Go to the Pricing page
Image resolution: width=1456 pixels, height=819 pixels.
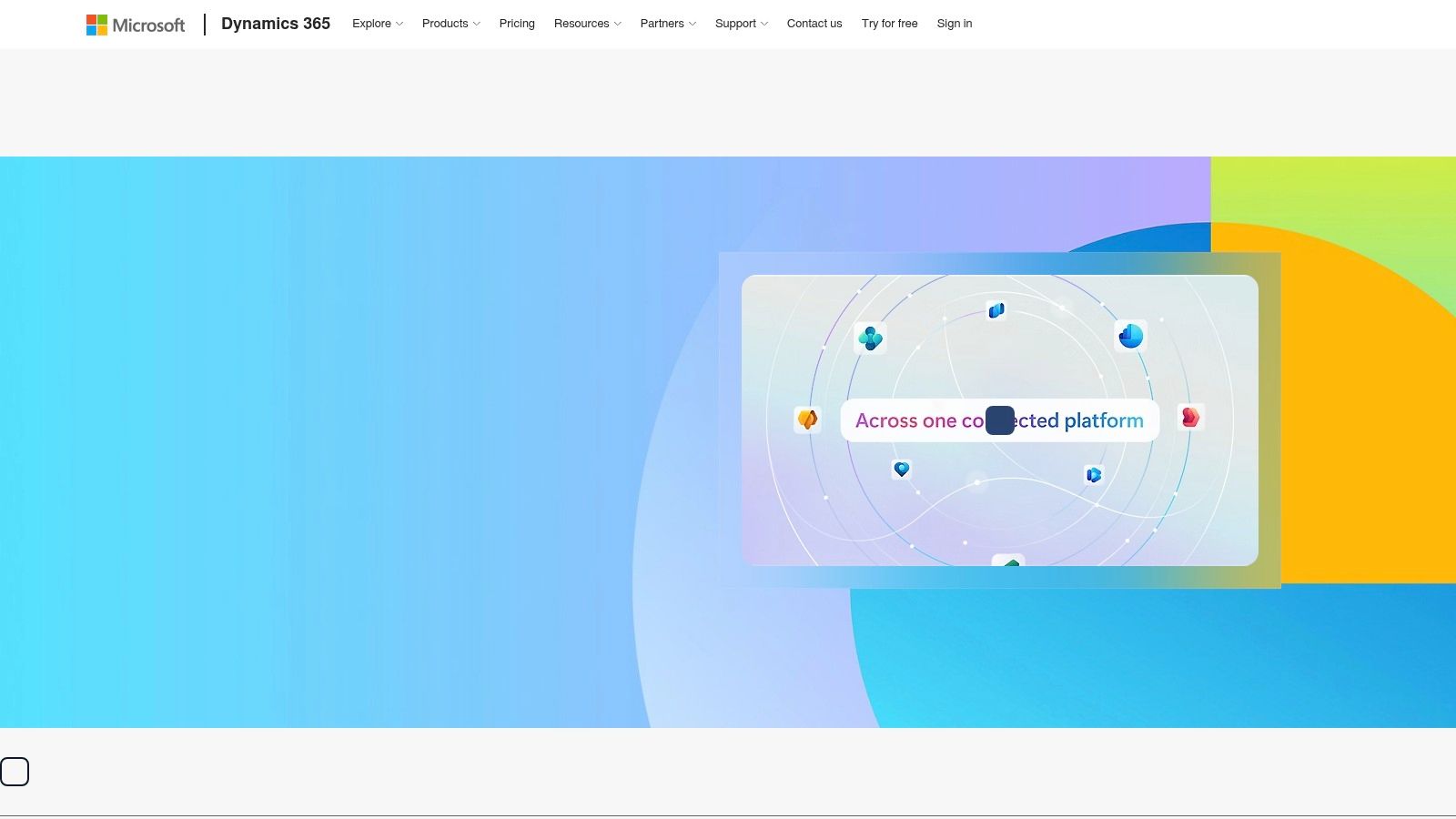[517, 24]
